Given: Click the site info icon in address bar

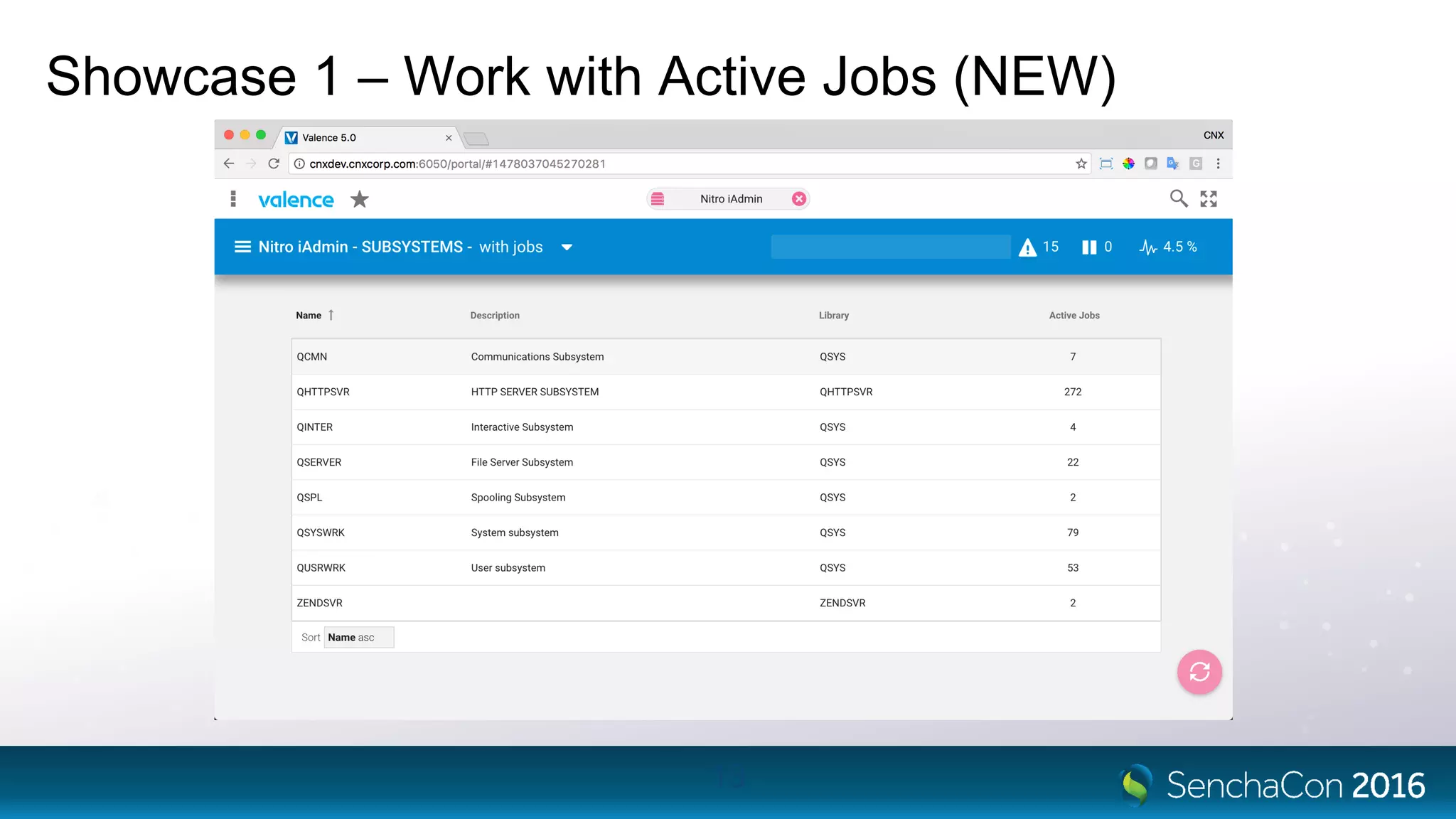Looking at the screenshot, I should [x=299, y=164].
